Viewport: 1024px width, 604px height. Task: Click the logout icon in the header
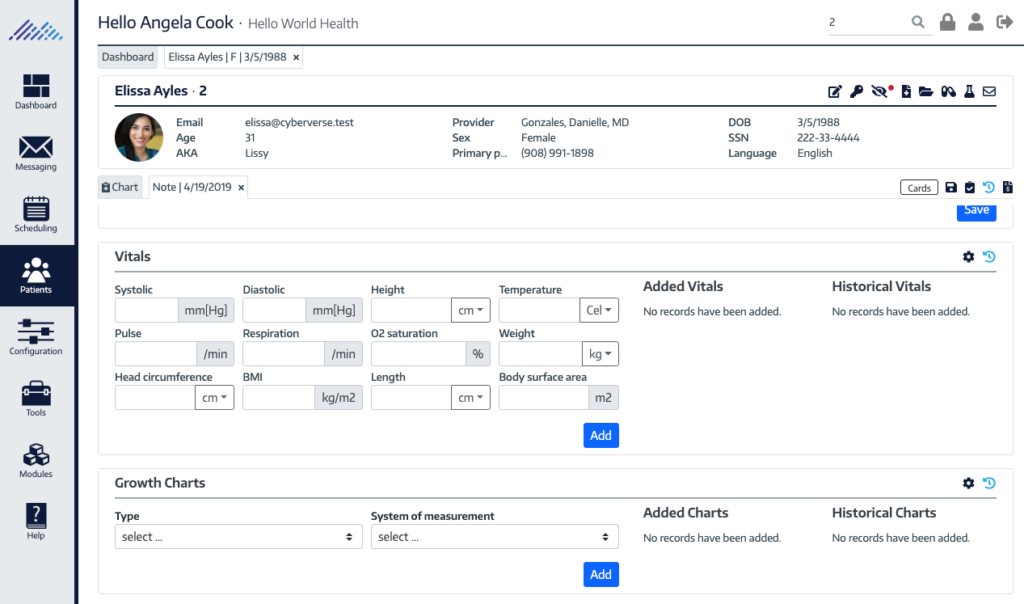[1004, 20]
